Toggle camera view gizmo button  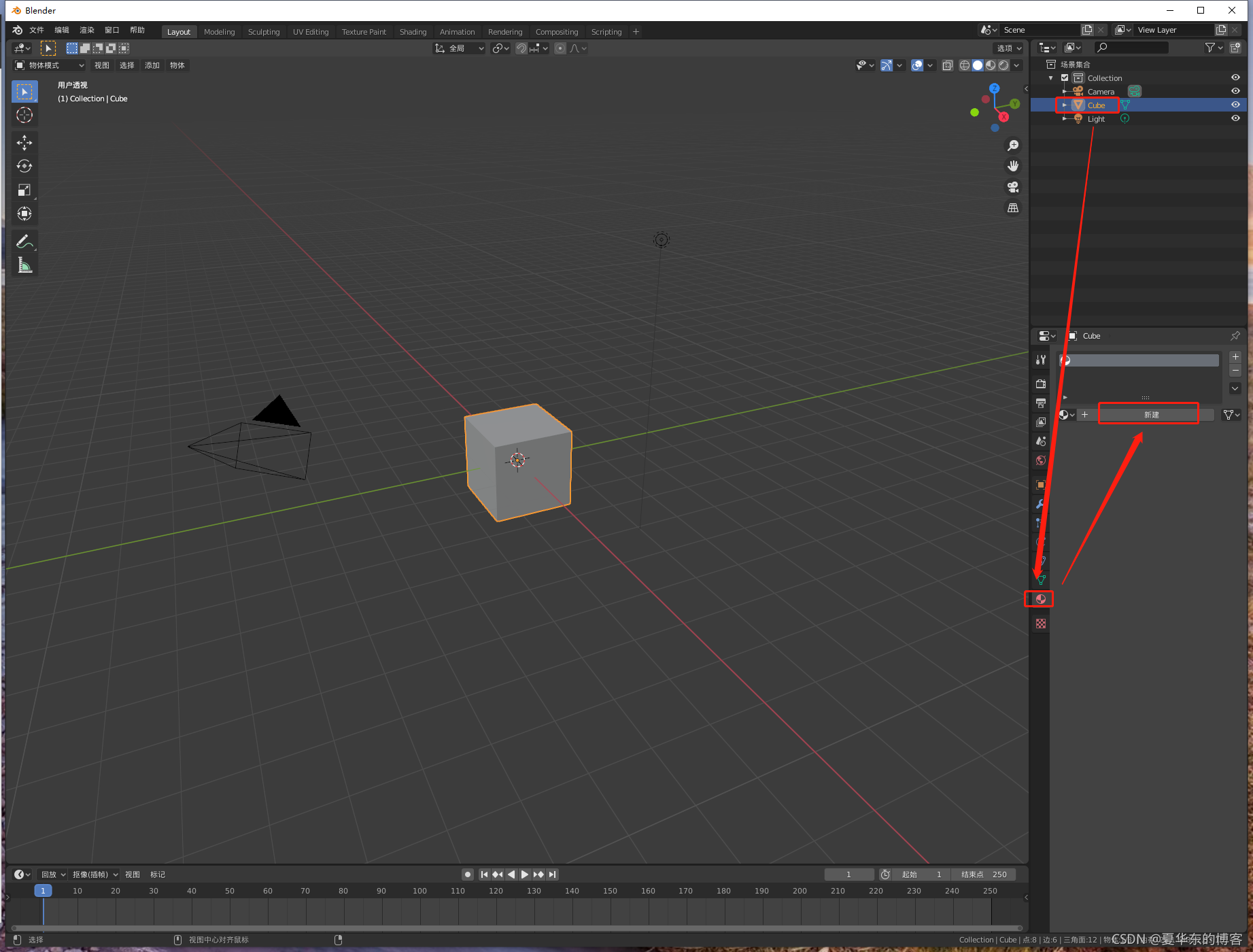click(x=1013, y=187)
